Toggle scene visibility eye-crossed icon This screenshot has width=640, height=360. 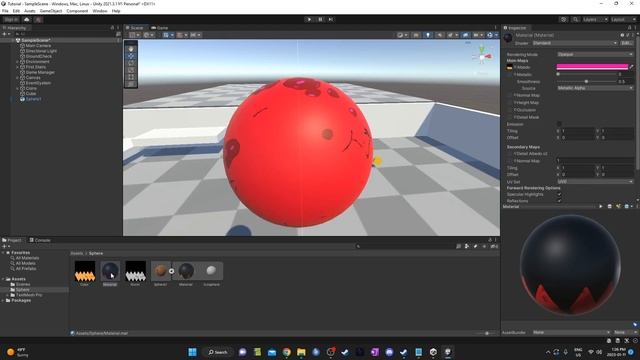click(466, 35)
